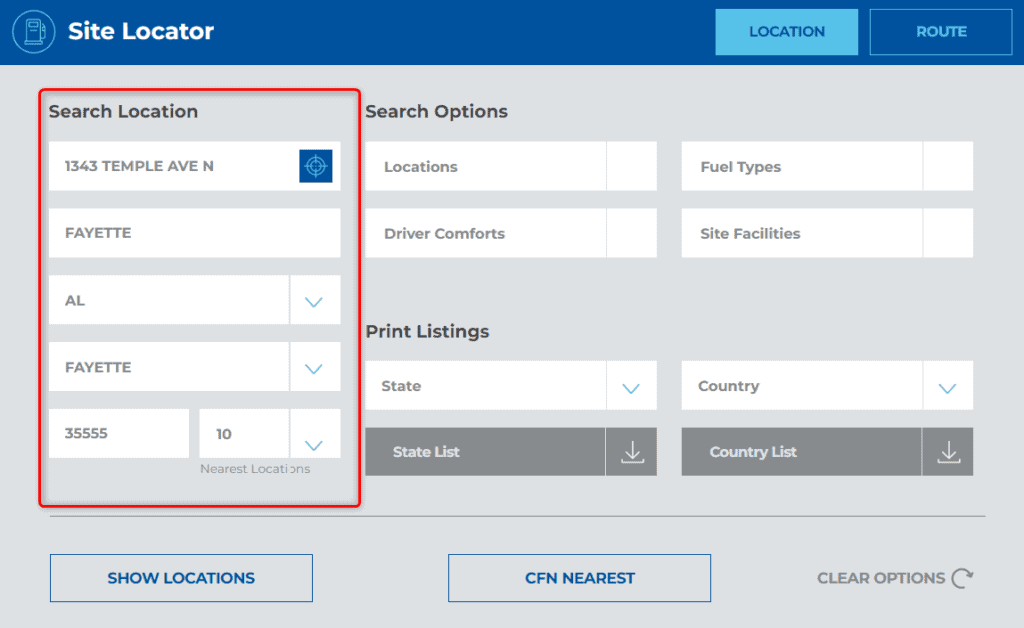
Task: Click the Search Options heading
Action: pyautogui.click(x=436, y=112)
